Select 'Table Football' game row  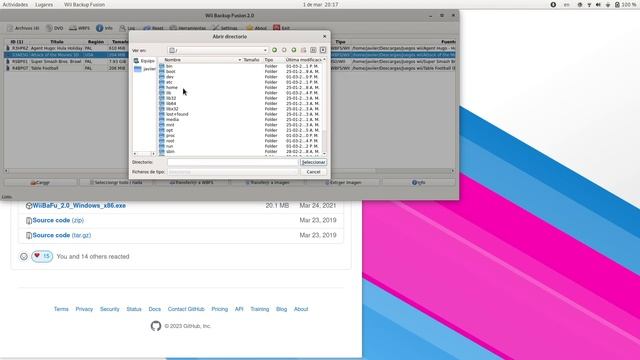[x=229, y=68]
